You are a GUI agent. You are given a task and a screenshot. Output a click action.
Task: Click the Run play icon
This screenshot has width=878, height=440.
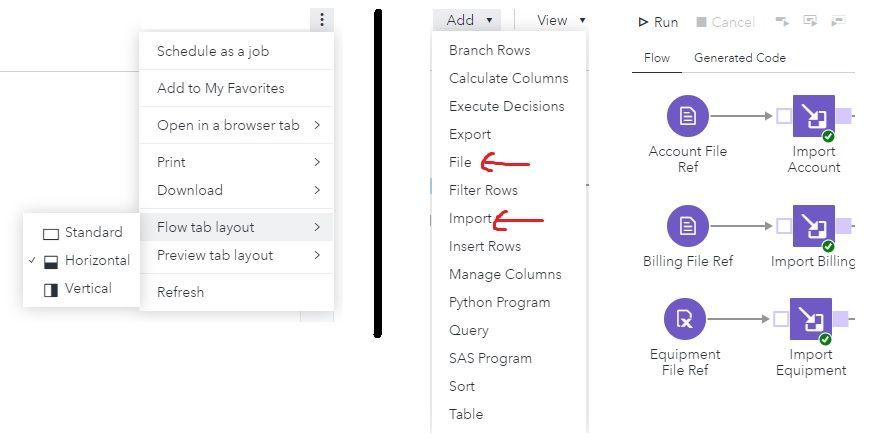(x=643, y=22)
